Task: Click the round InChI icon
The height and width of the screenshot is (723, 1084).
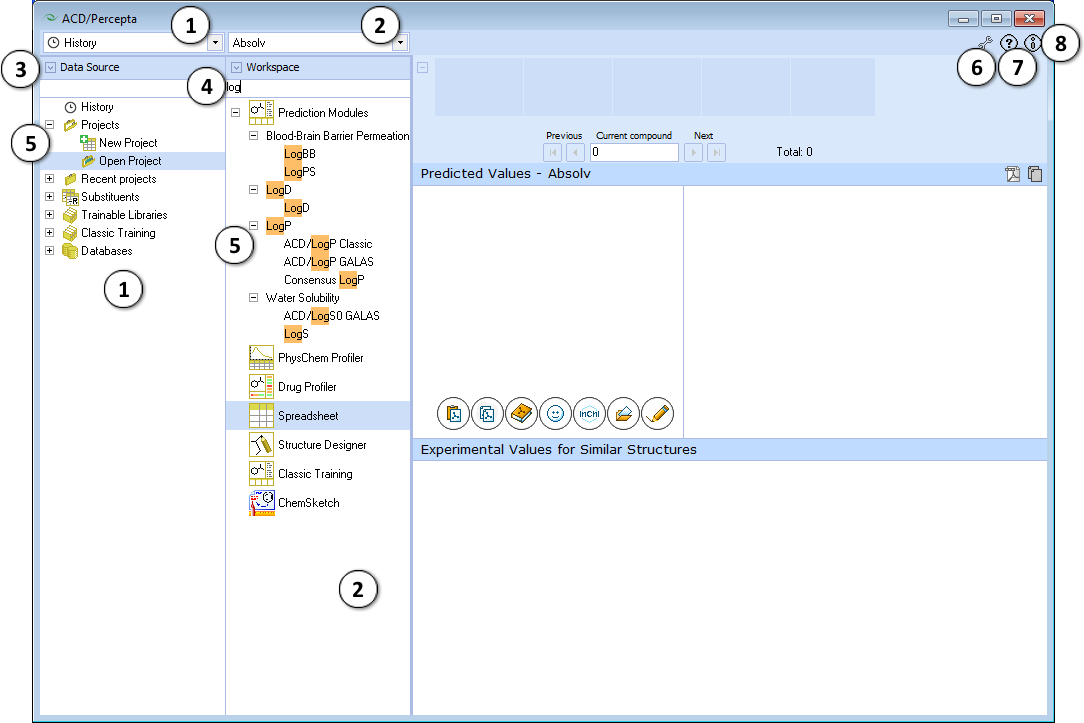Action: 589,414
